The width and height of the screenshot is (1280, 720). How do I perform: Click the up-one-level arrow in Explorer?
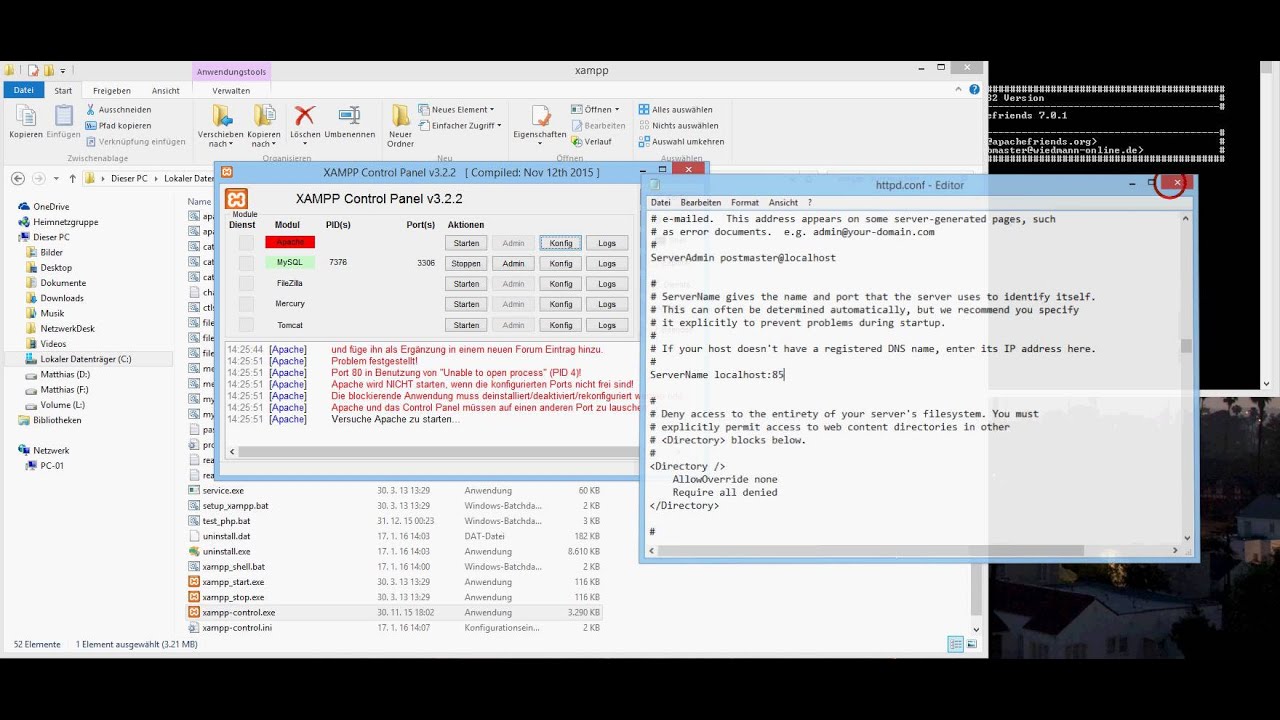click(72, 178)
